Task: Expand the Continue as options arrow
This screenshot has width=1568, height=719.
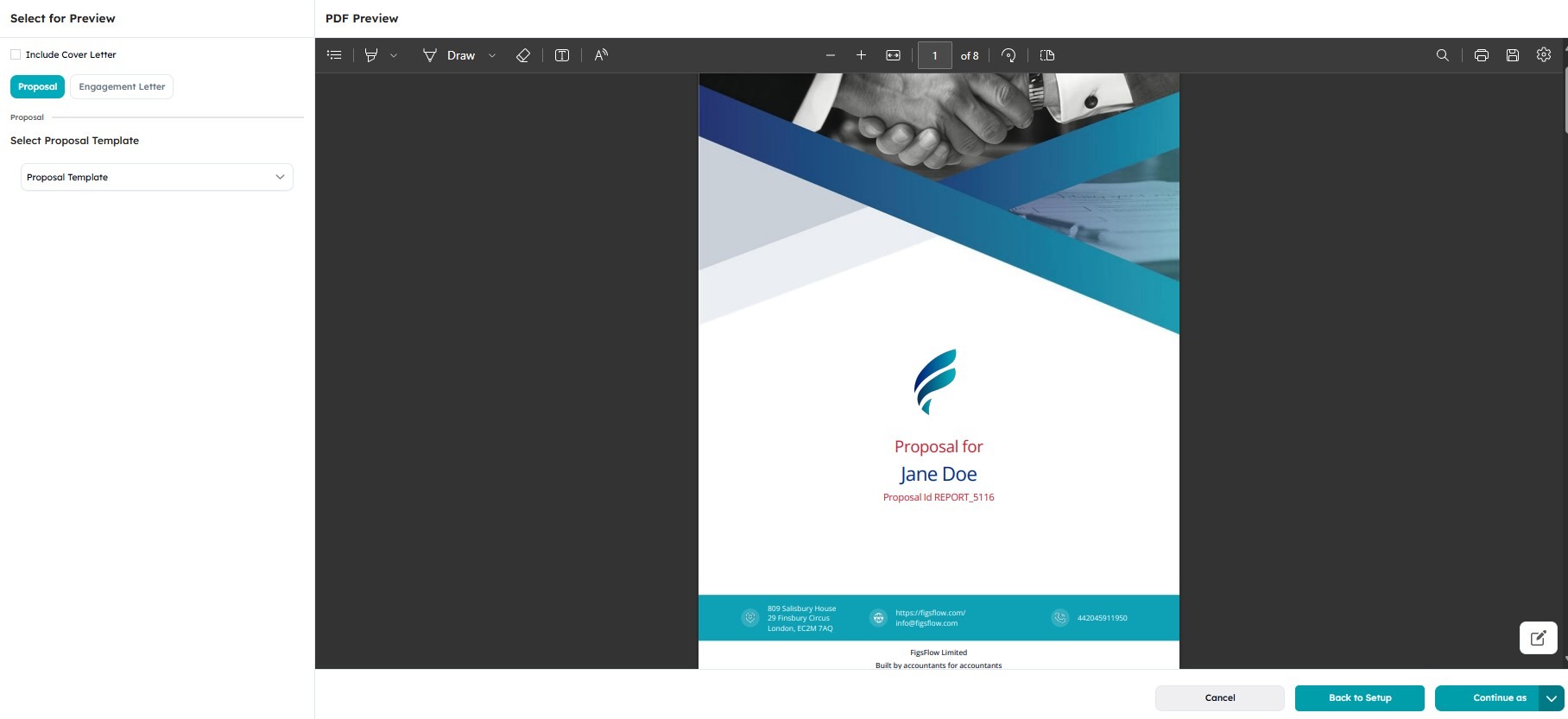Action: pos(1552,697)
